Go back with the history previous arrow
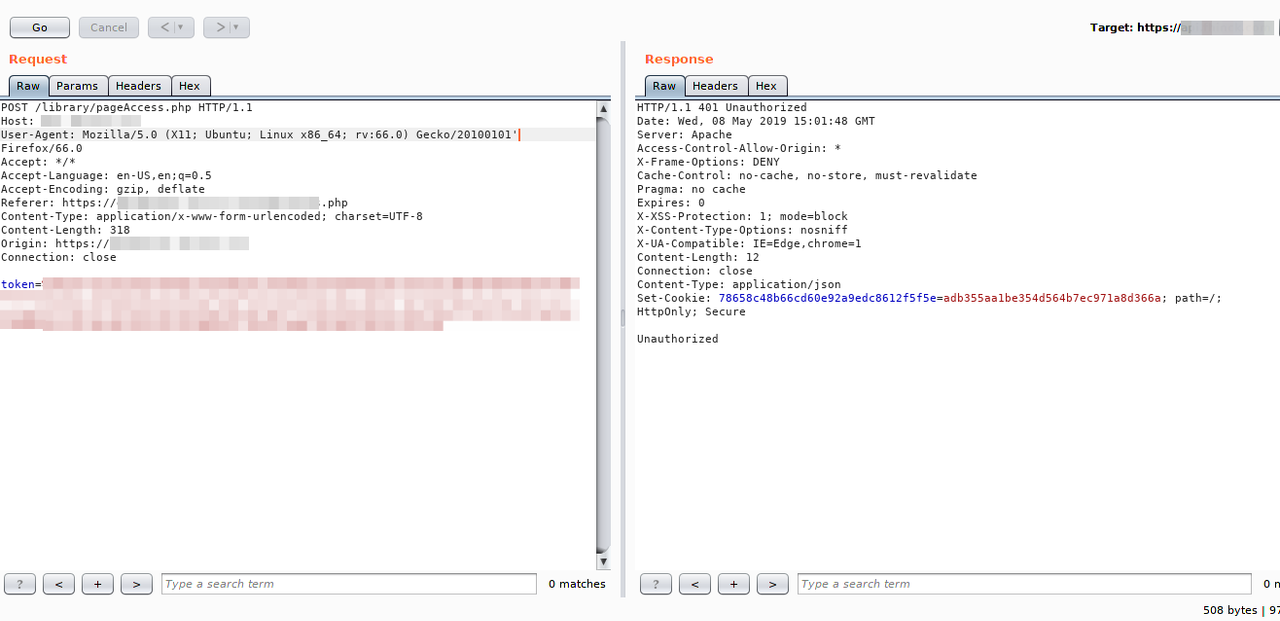 tap(164, 28)
